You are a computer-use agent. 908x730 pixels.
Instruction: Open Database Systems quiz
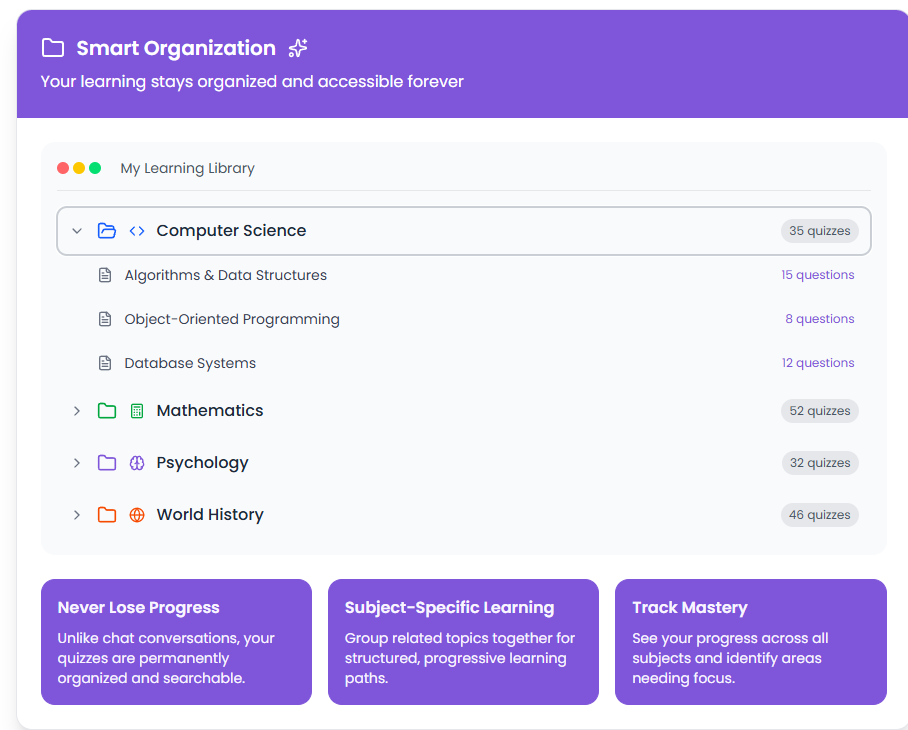pos(190,364)
